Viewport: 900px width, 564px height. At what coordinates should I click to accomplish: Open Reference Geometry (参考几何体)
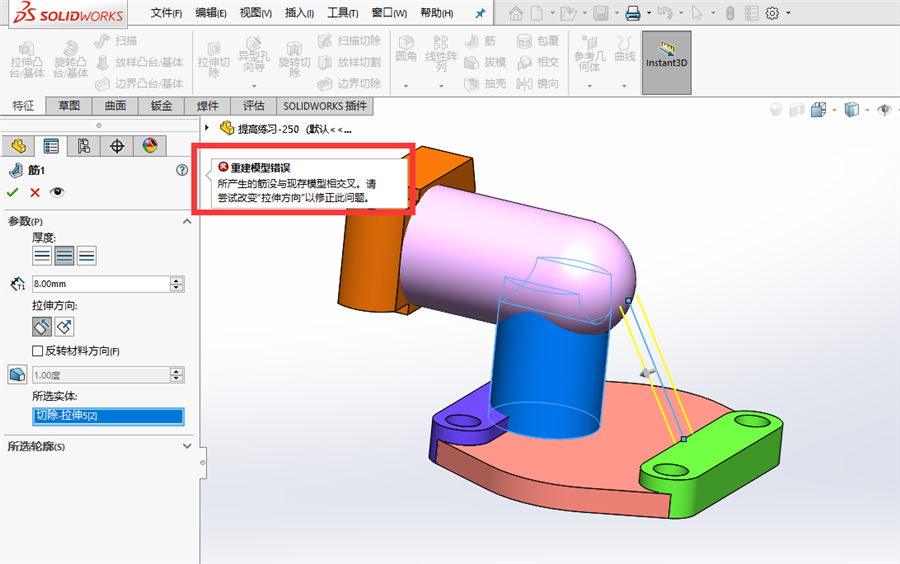pyautogui.click(x=589, y=53)
